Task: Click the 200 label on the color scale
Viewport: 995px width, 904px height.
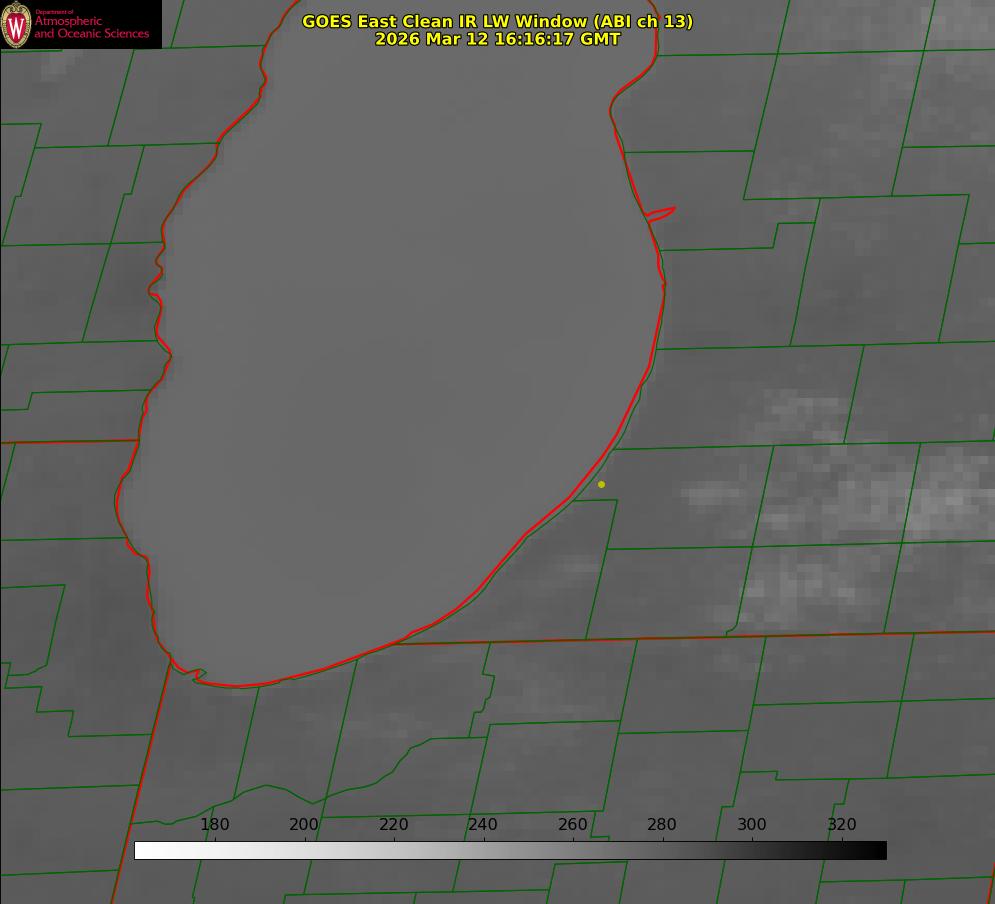Action: coord(304,824)
